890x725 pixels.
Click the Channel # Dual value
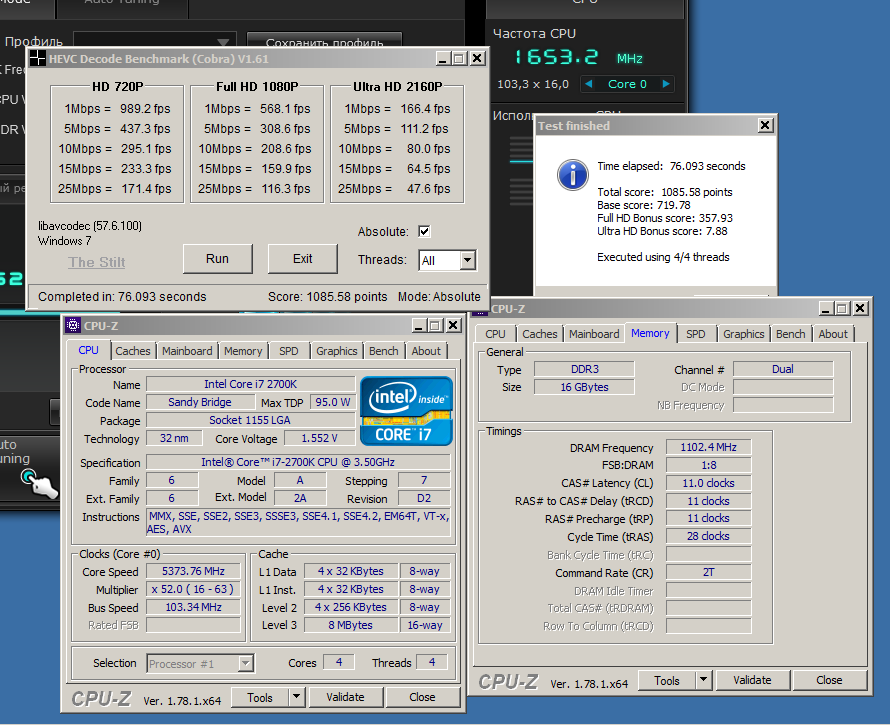click(x=783, y=369)
